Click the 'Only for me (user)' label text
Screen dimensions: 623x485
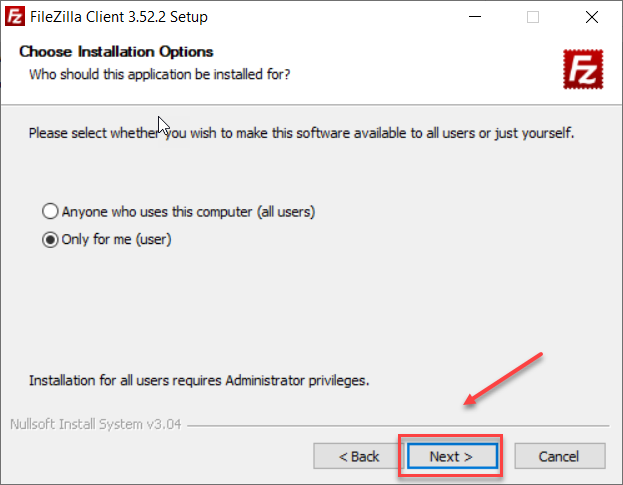click(x=116, y=240)
